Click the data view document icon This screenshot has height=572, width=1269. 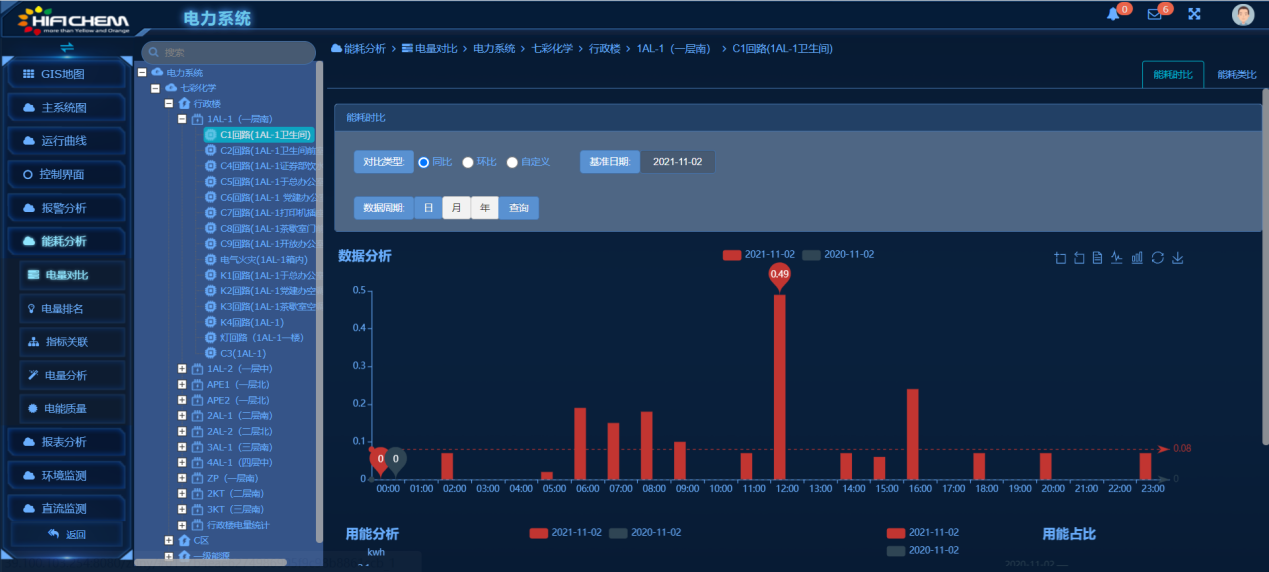(x=1097, y=258)
